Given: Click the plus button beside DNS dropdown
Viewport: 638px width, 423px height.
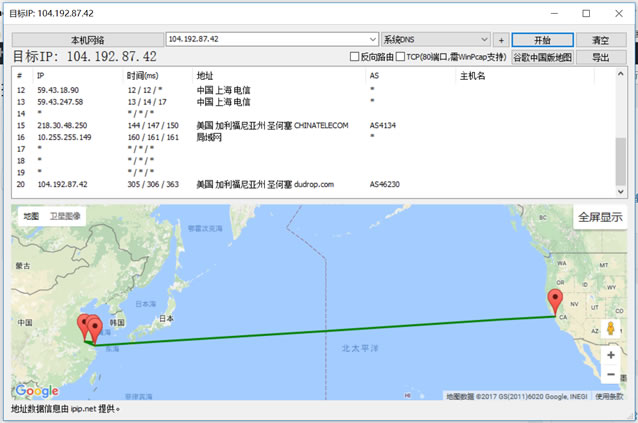Looking at the screenshot, I should coord(501,40).
